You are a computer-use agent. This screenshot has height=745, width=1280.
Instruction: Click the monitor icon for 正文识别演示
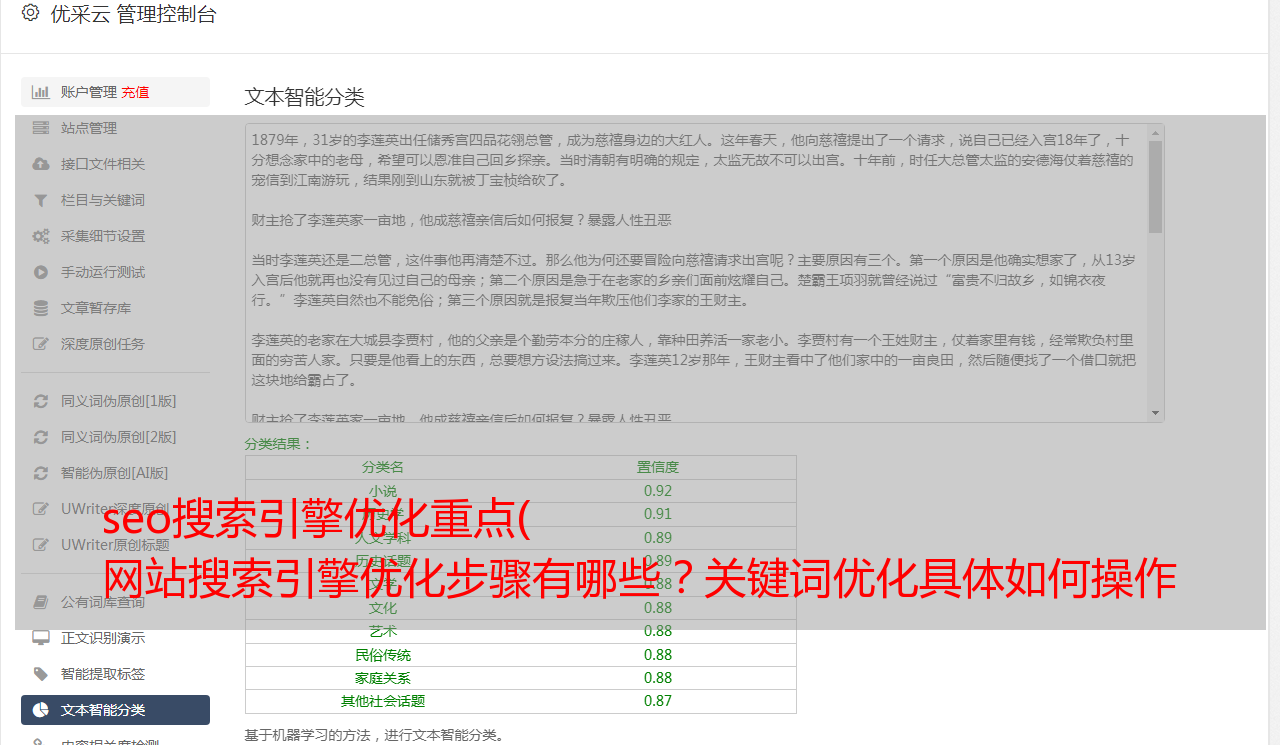[41, 638]
